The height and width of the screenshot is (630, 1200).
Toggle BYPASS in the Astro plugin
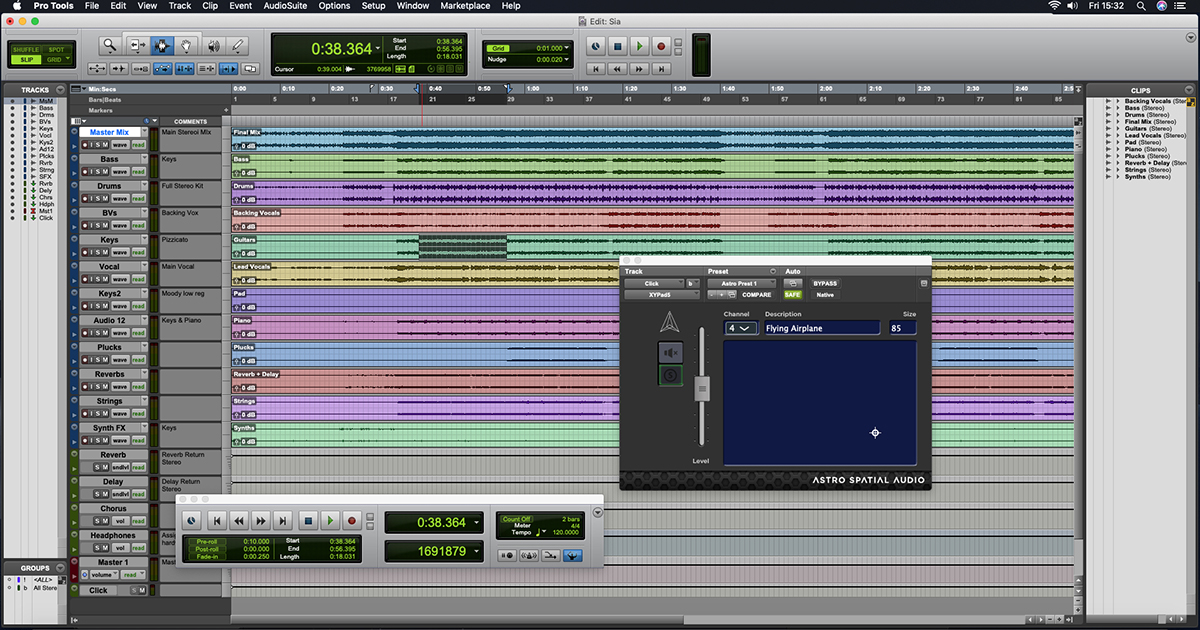(825, 284)
